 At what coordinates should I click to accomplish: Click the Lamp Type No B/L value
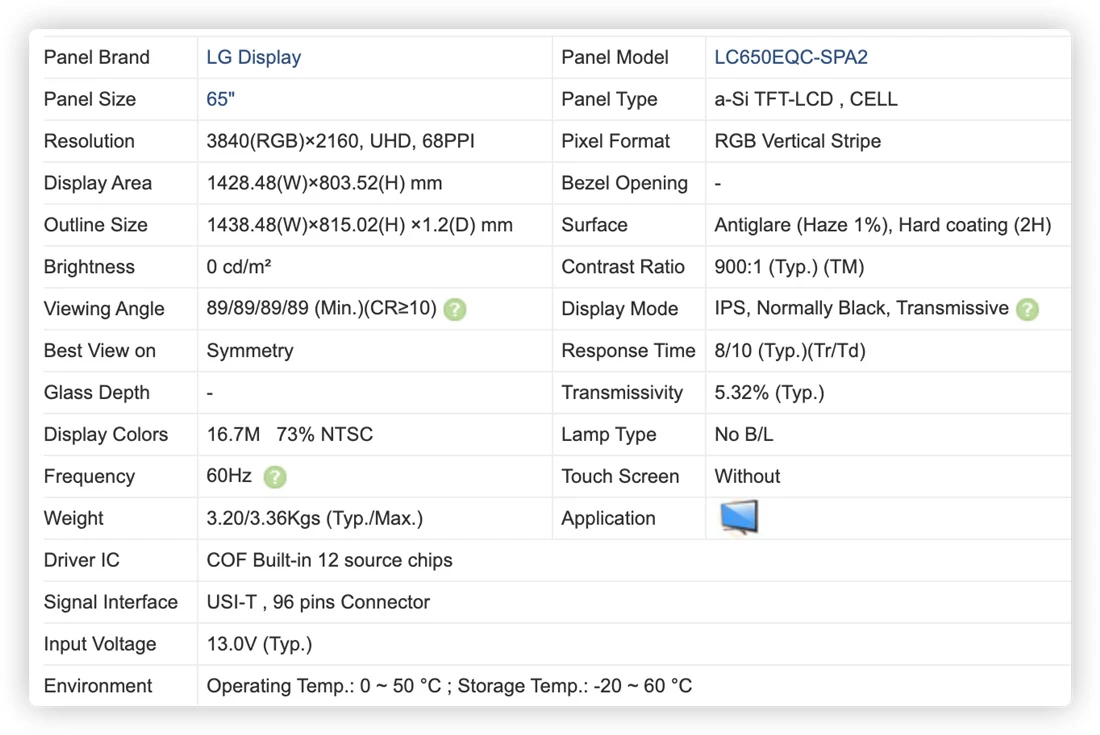[x=744, y=435]
